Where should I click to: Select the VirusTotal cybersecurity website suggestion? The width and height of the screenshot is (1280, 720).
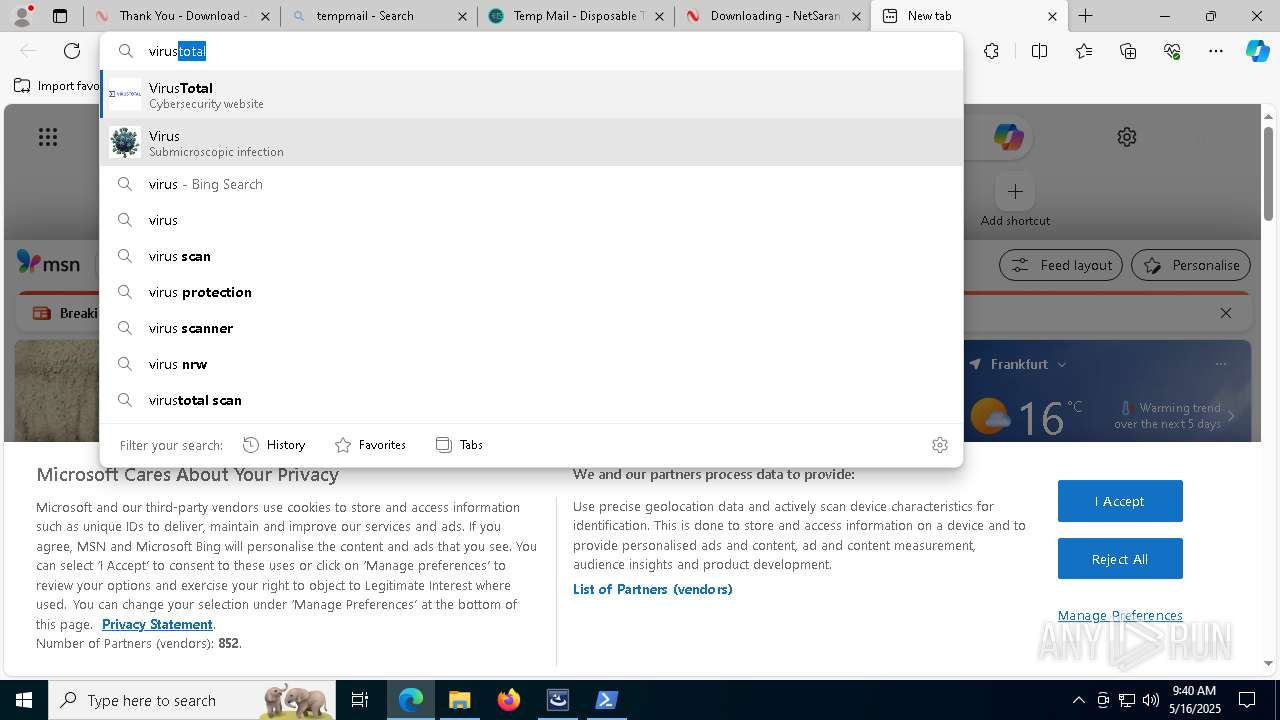click(x=531, y=95)
